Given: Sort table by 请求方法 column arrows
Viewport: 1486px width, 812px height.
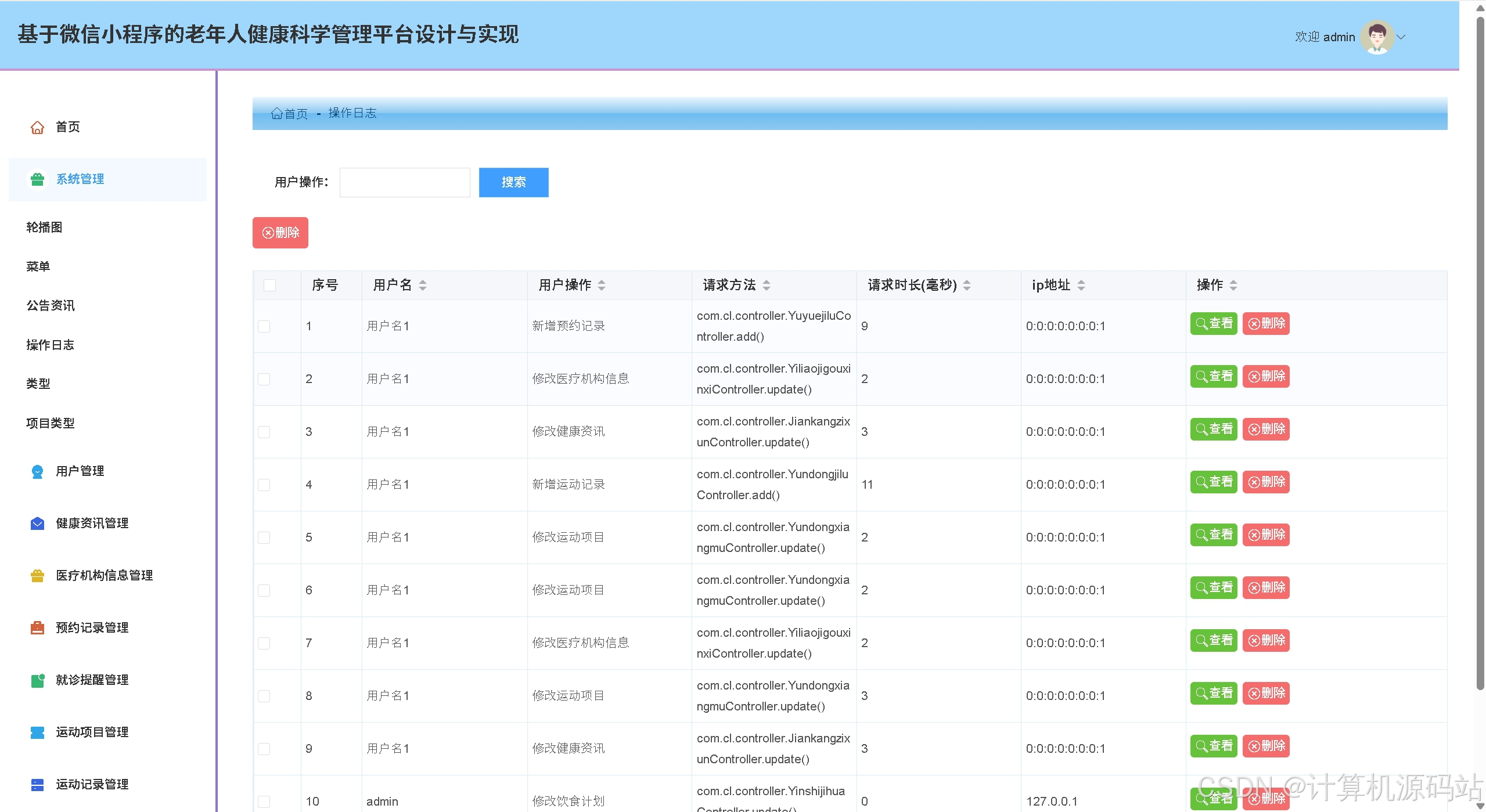Looking at the screenshot, I should coord(767,285).
